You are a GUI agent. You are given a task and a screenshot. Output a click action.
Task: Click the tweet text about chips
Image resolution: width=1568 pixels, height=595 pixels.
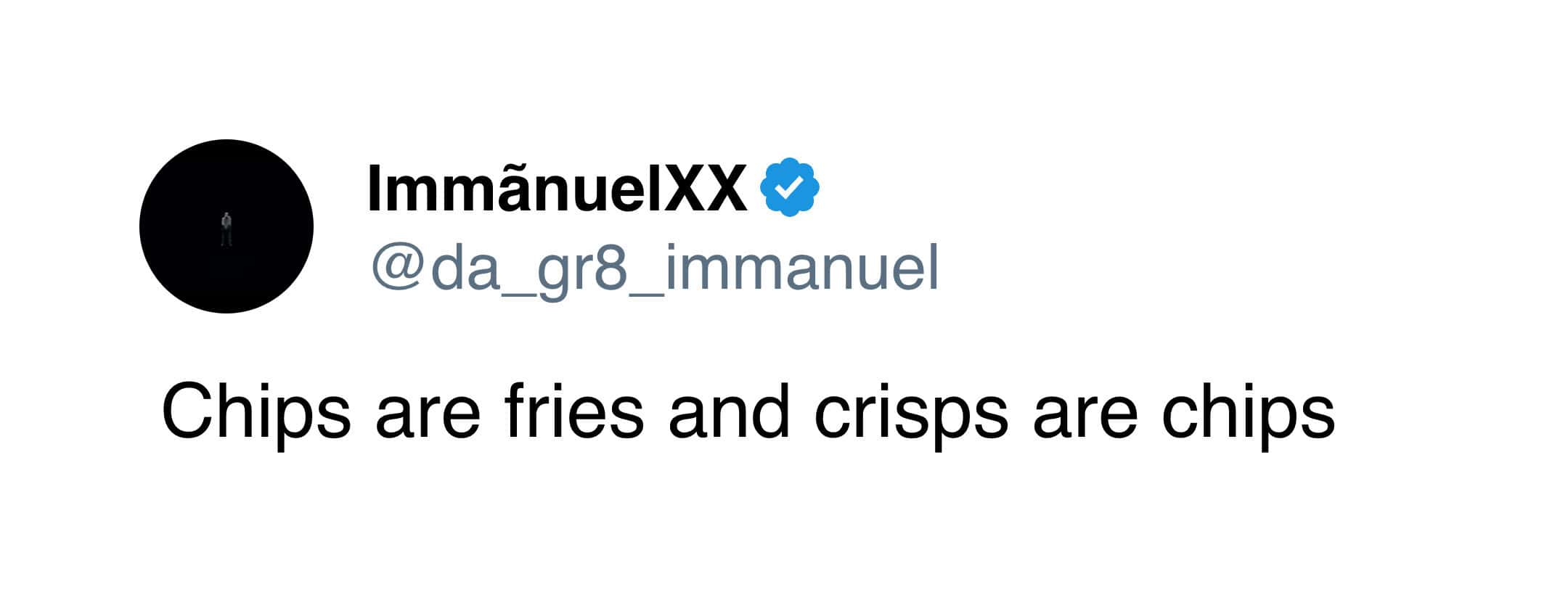(x=748, y=412)
